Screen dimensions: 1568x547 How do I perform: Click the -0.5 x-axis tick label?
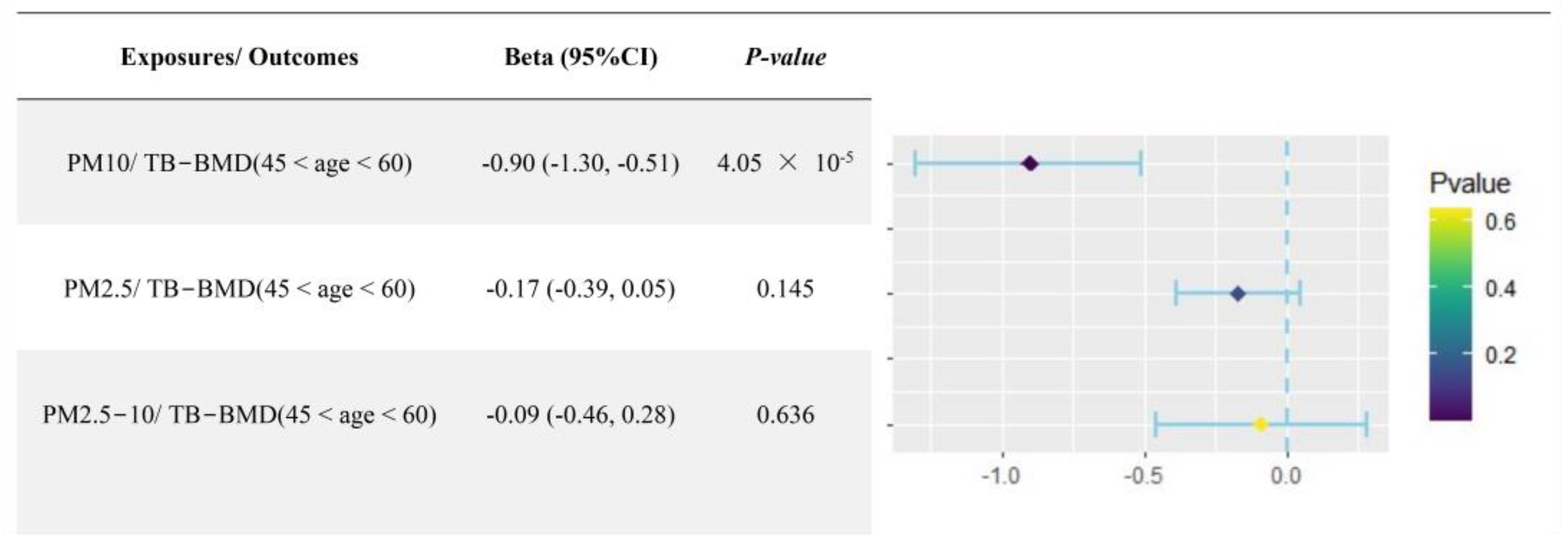pyautogui.click(x=1143, y=476)
